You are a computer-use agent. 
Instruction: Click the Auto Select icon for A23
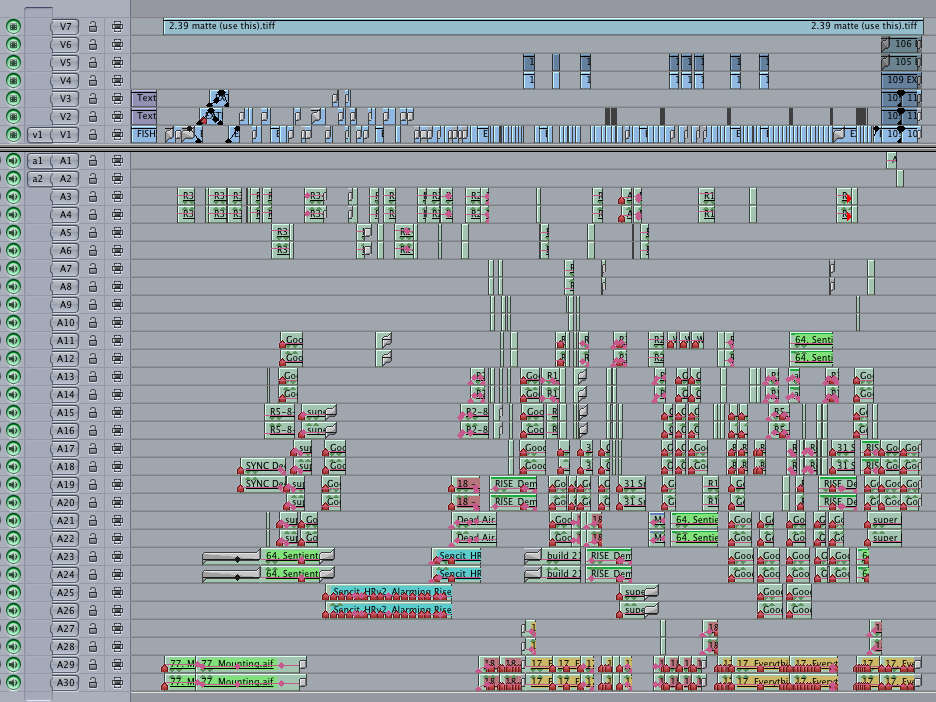point(117,556)
